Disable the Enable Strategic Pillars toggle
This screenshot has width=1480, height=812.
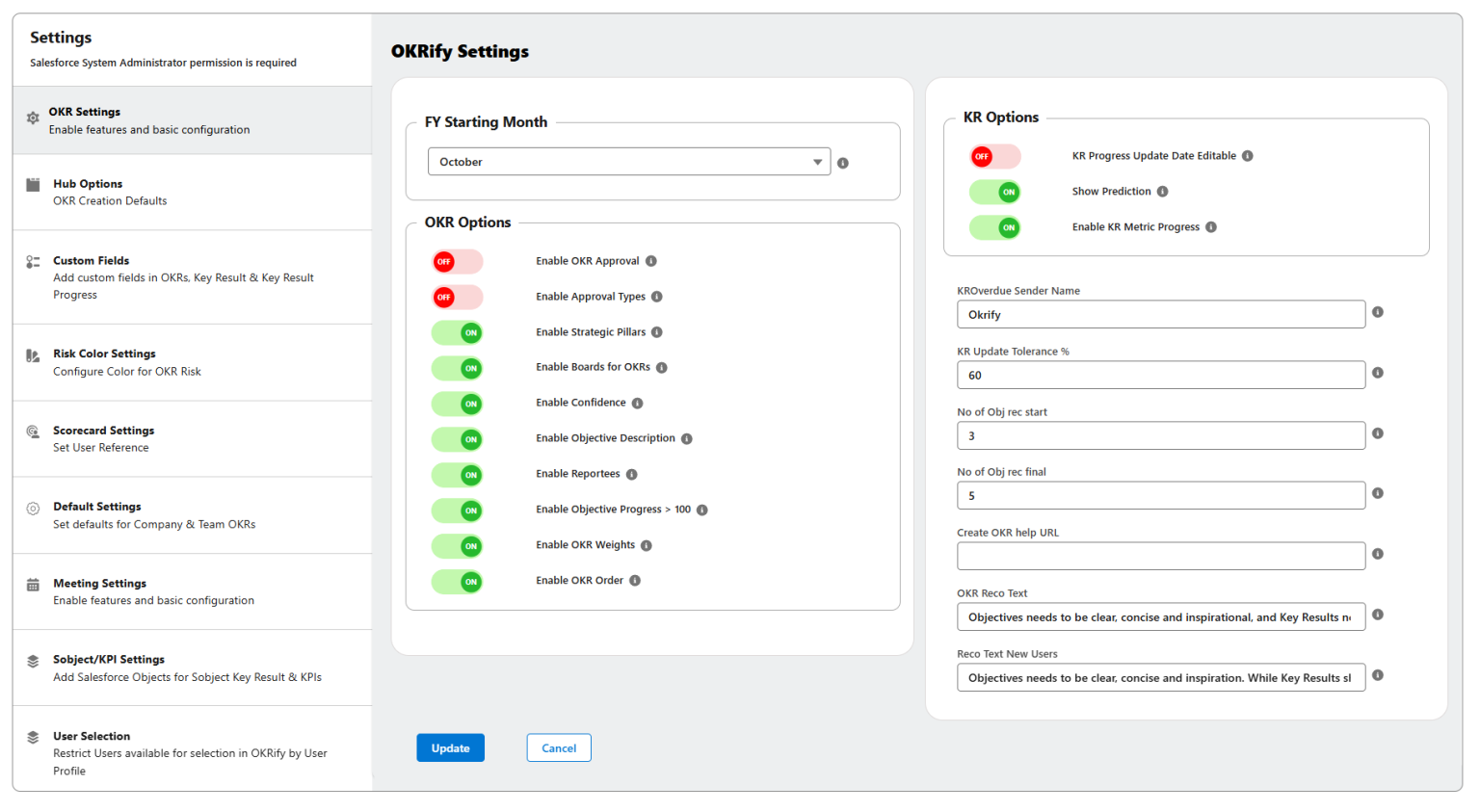[457, 332]
